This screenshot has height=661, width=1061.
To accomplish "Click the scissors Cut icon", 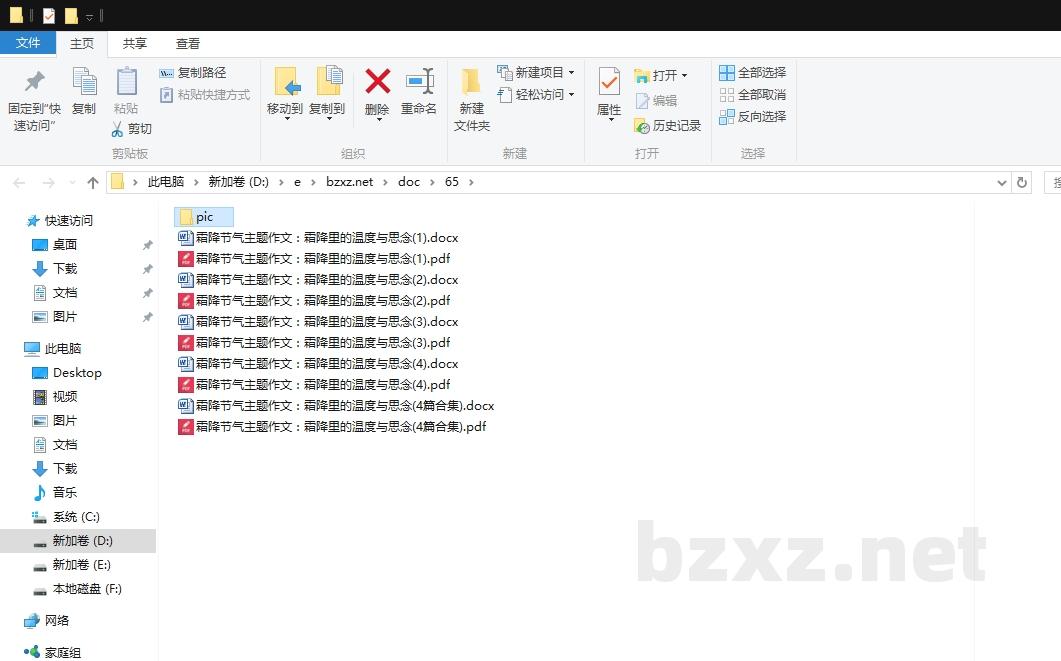I will click(x=118, y=129).
